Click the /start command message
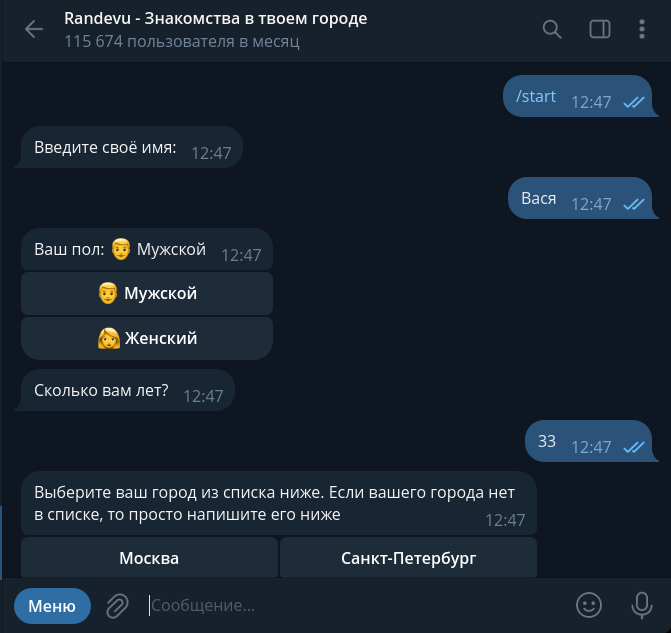Viewport: 671px width, 633px height. [x=536, y=97]
